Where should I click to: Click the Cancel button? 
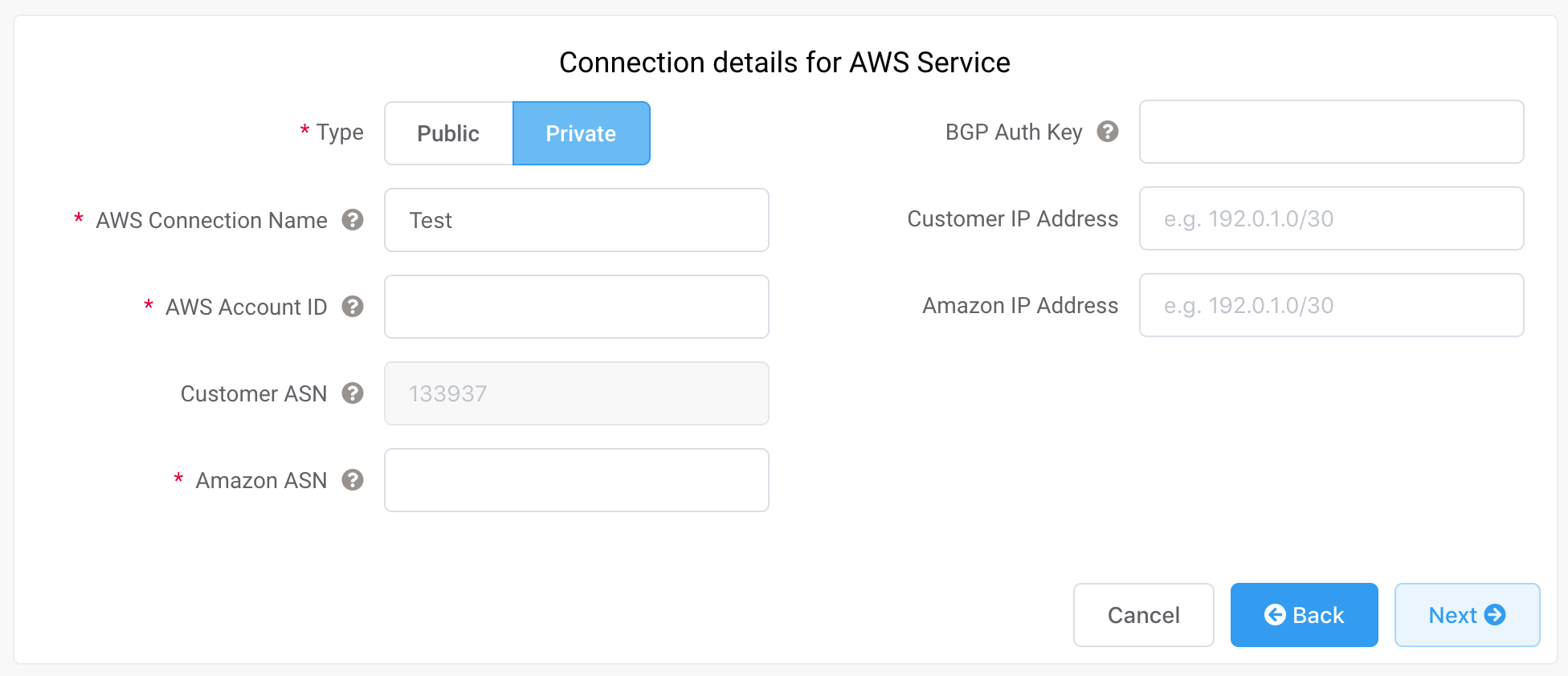tap(1143, 614)
